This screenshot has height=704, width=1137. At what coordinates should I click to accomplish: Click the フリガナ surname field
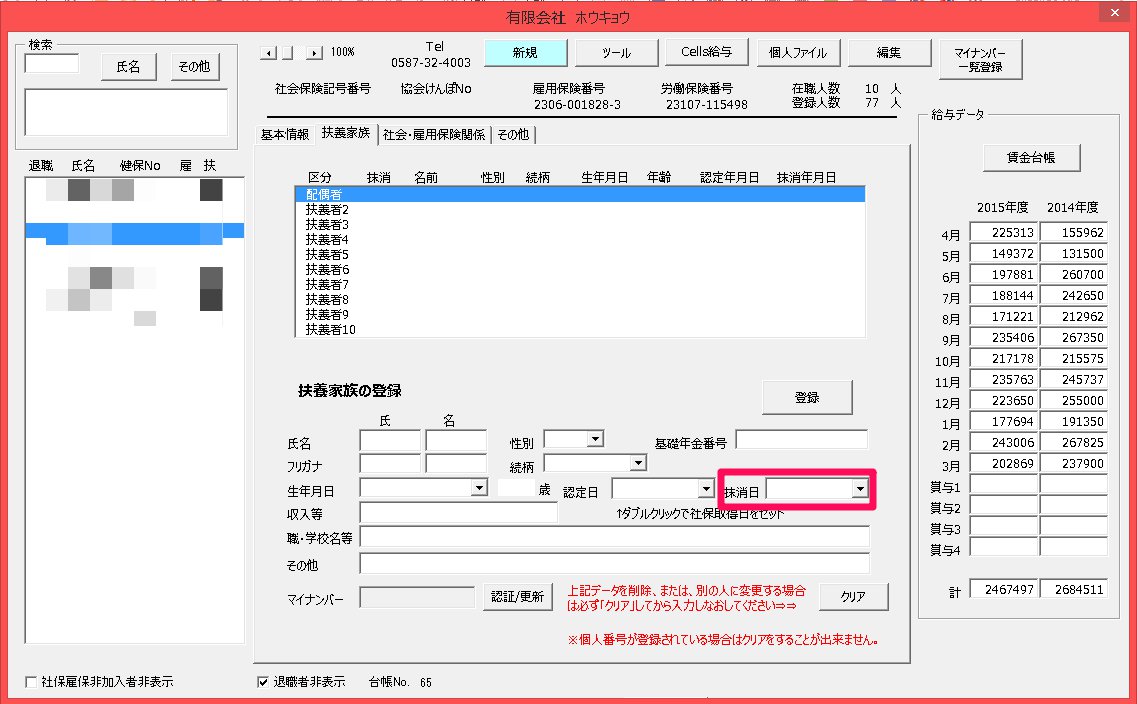pos(390,464)
